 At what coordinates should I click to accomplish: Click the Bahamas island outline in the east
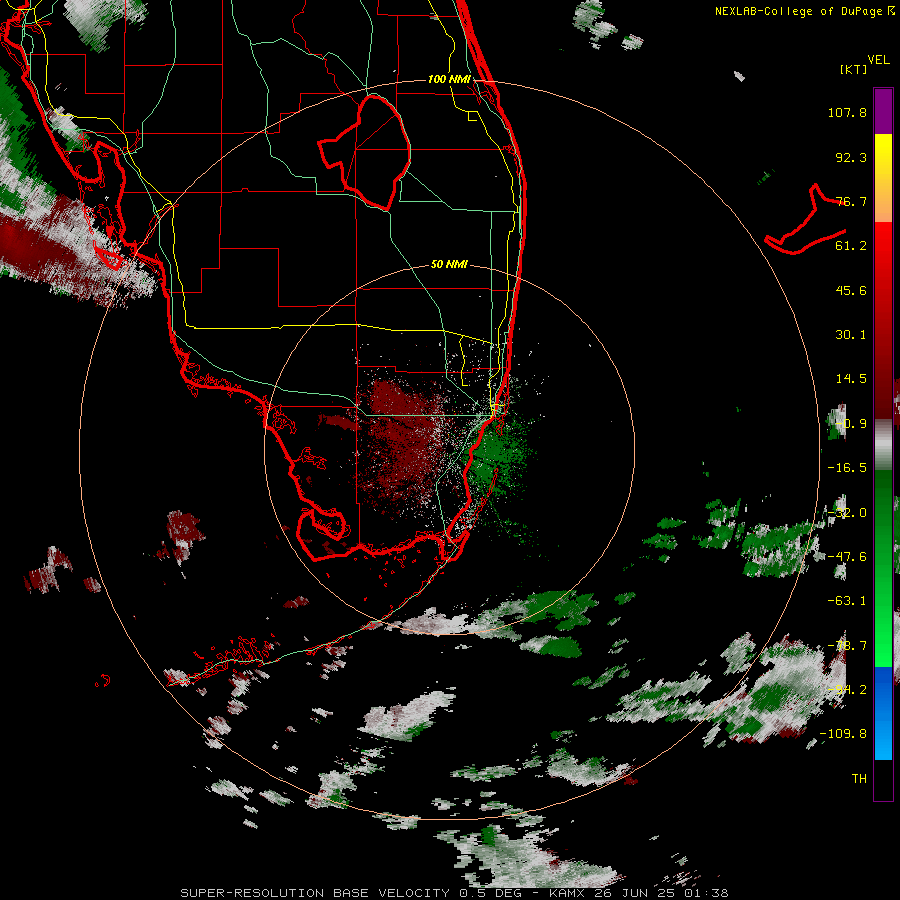(x=806, y=220)
